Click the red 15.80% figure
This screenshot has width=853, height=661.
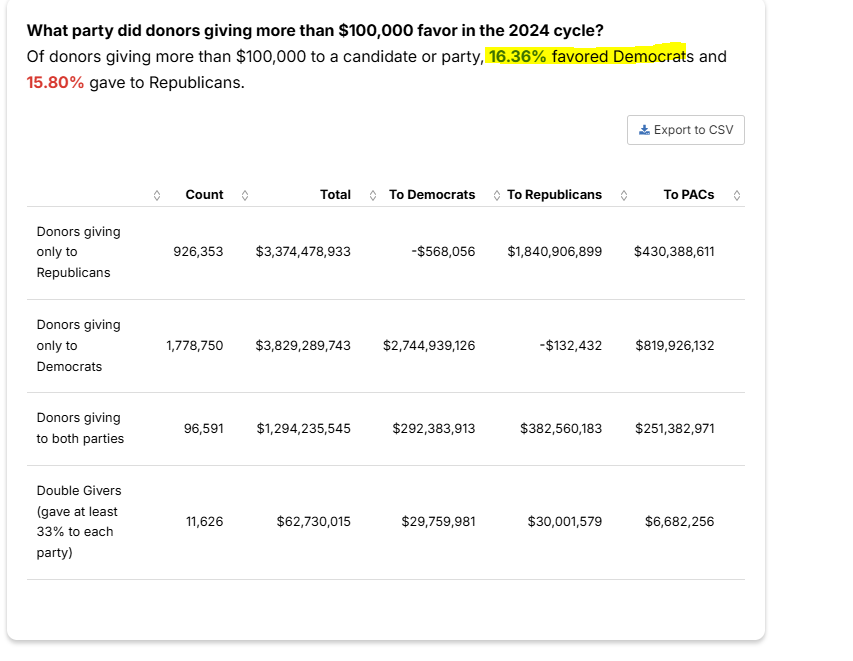coord(55,82)
